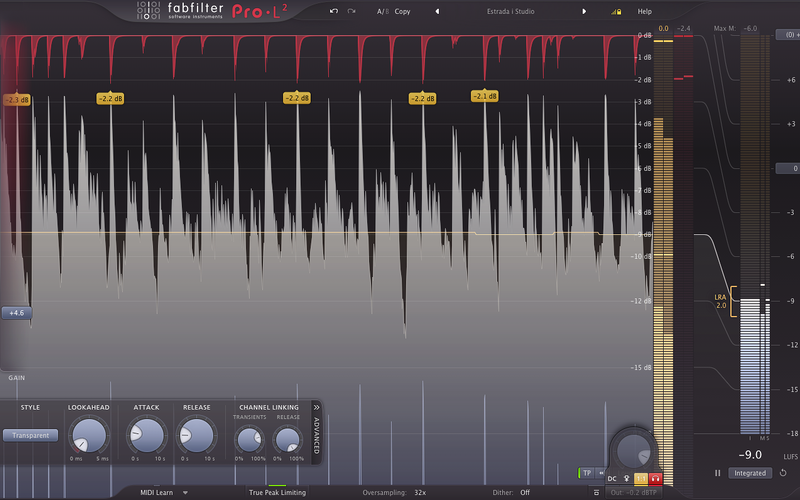The image size is (800, 500).
Task: Copy the current state using Copy
Action: tap(403, 11)
